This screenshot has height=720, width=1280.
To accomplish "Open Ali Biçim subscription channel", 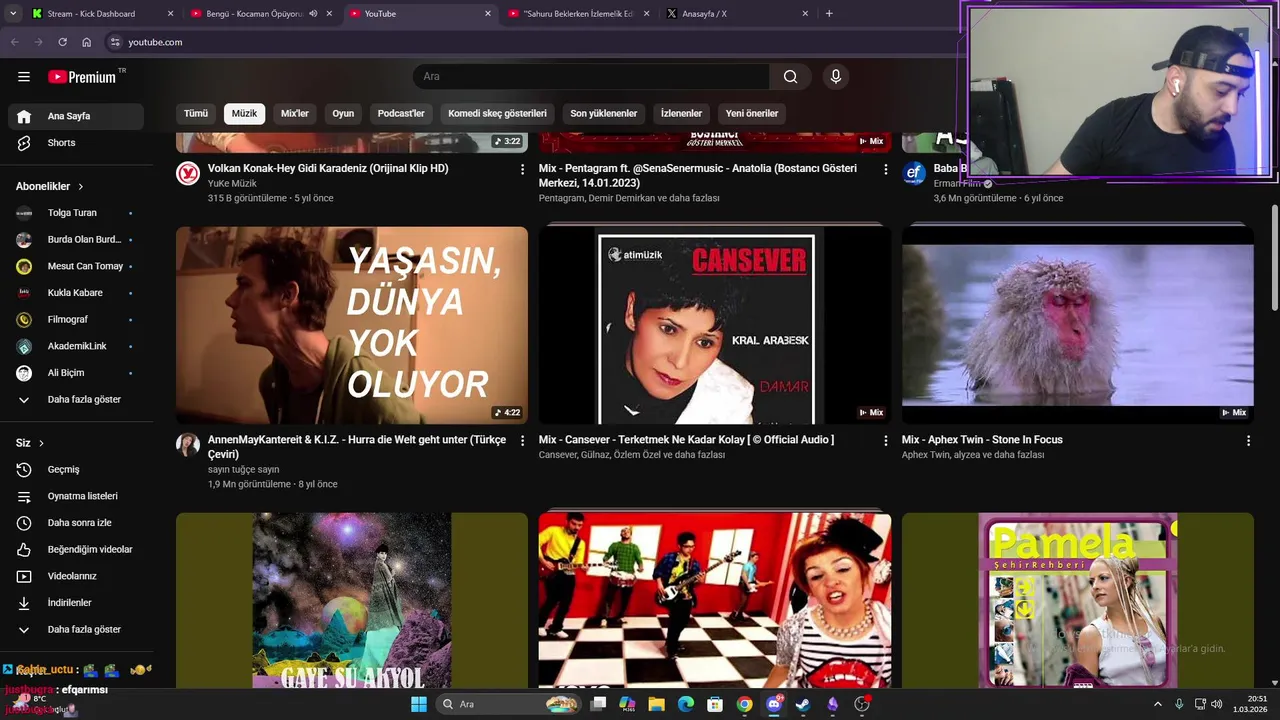I will pyautogui.click(x=76, y=373).
